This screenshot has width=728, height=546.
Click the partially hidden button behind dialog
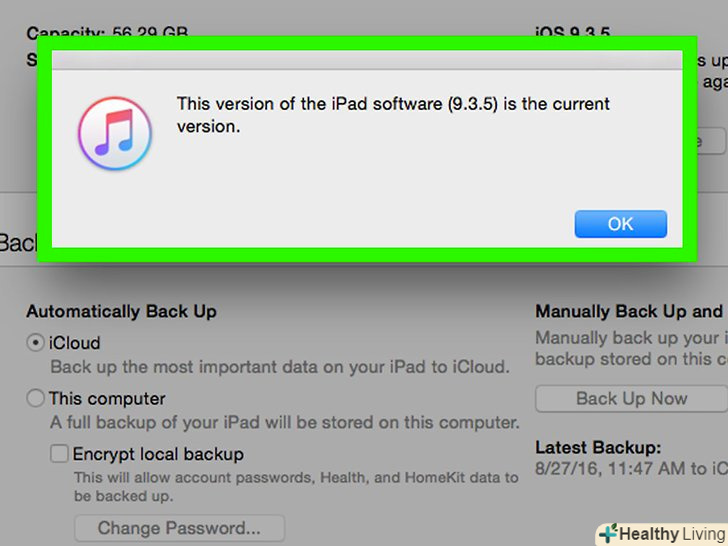pyautogui.click(x=711, y=141)
